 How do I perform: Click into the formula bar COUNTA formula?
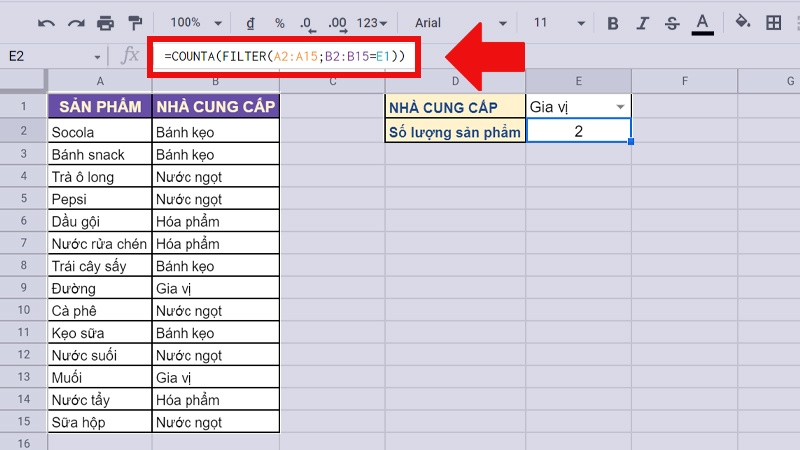[284, 57]
